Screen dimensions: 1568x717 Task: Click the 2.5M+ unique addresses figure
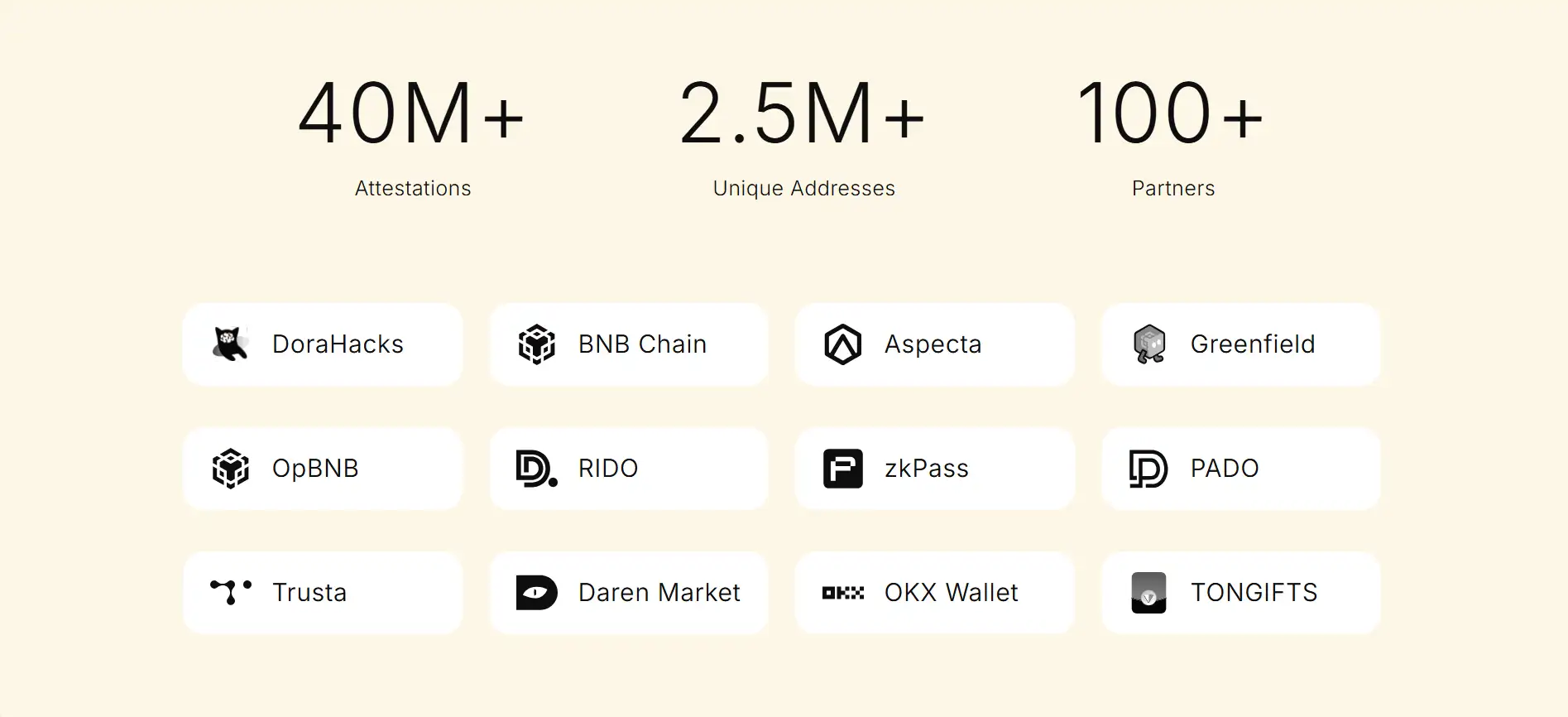click(802, 114)
